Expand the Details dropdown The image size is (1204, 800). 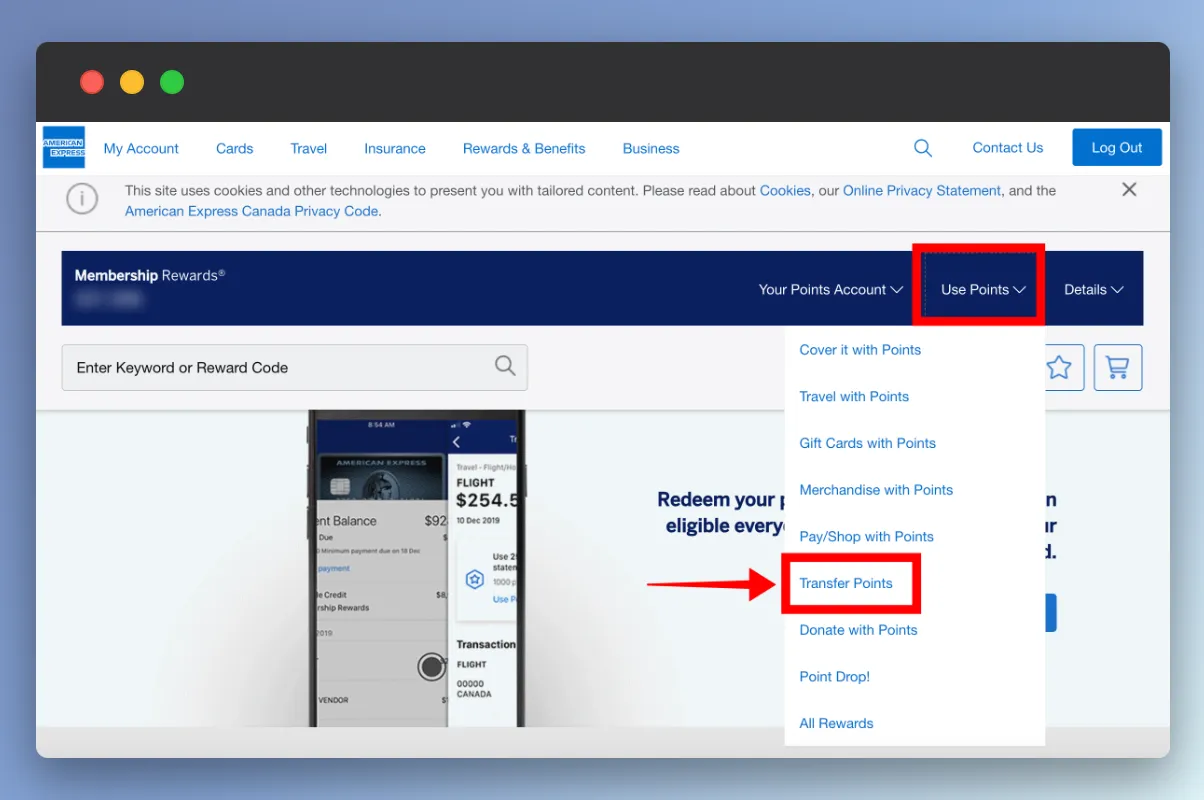point(1094,289)
